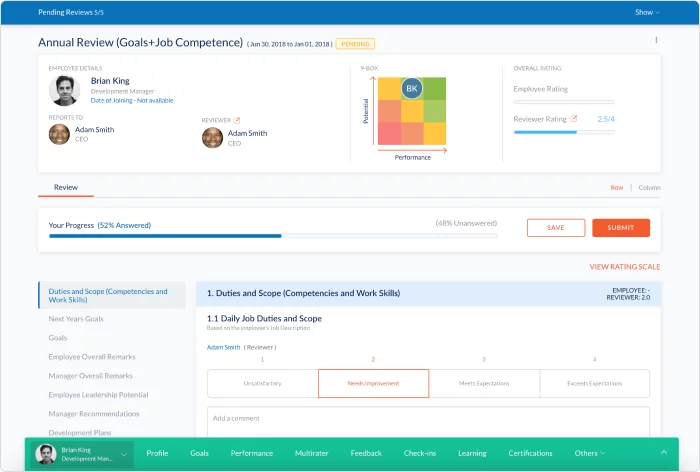Select Employee Leadership Potential in sidebar
This screenshot has width=700, height=472.
click(98, 395)
